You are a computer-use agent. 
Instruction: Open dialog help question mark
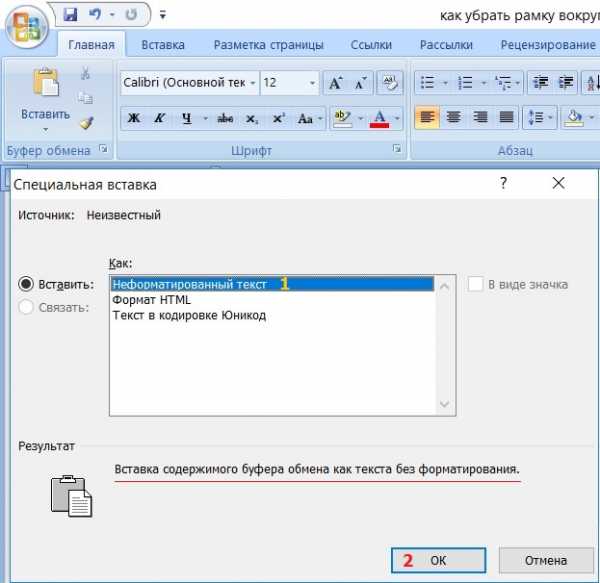pyautogui.click(x=504, y=183)
